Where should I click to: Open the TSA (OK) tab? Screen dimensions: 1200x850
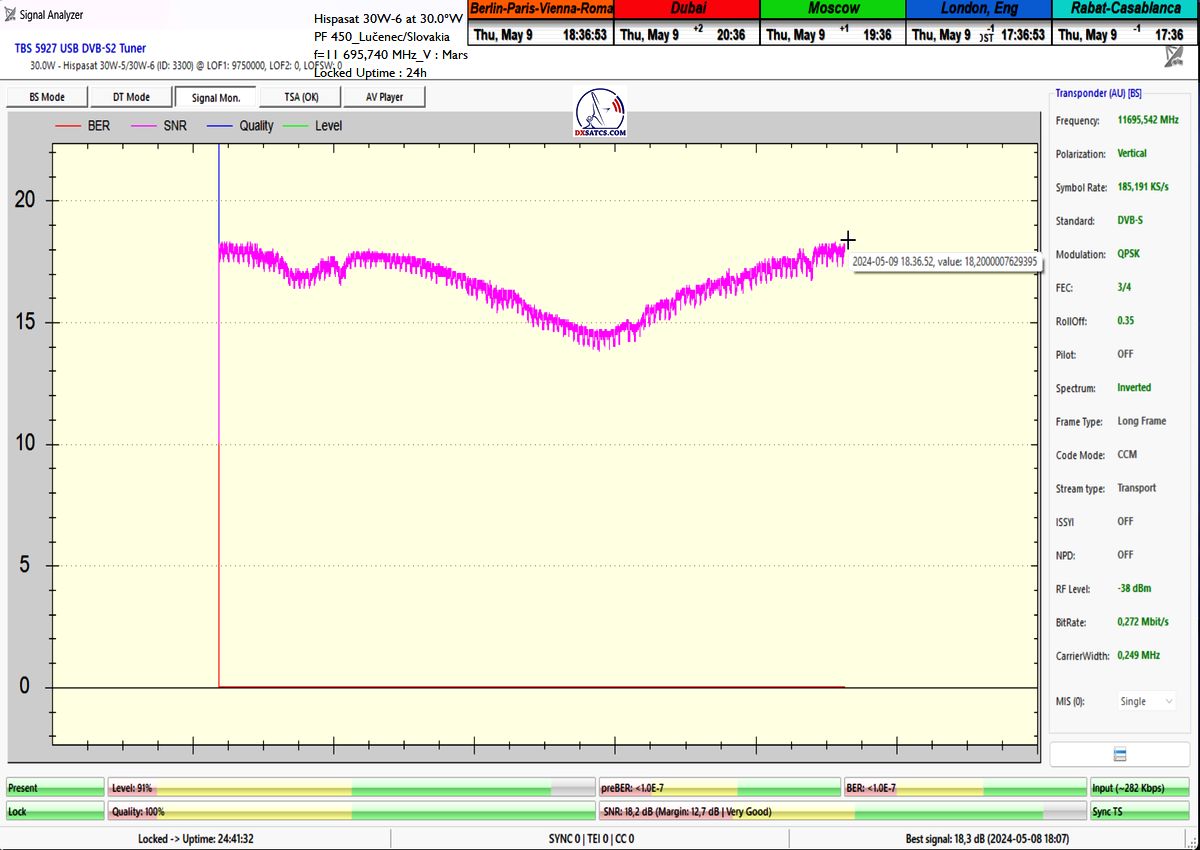(300, 97)
